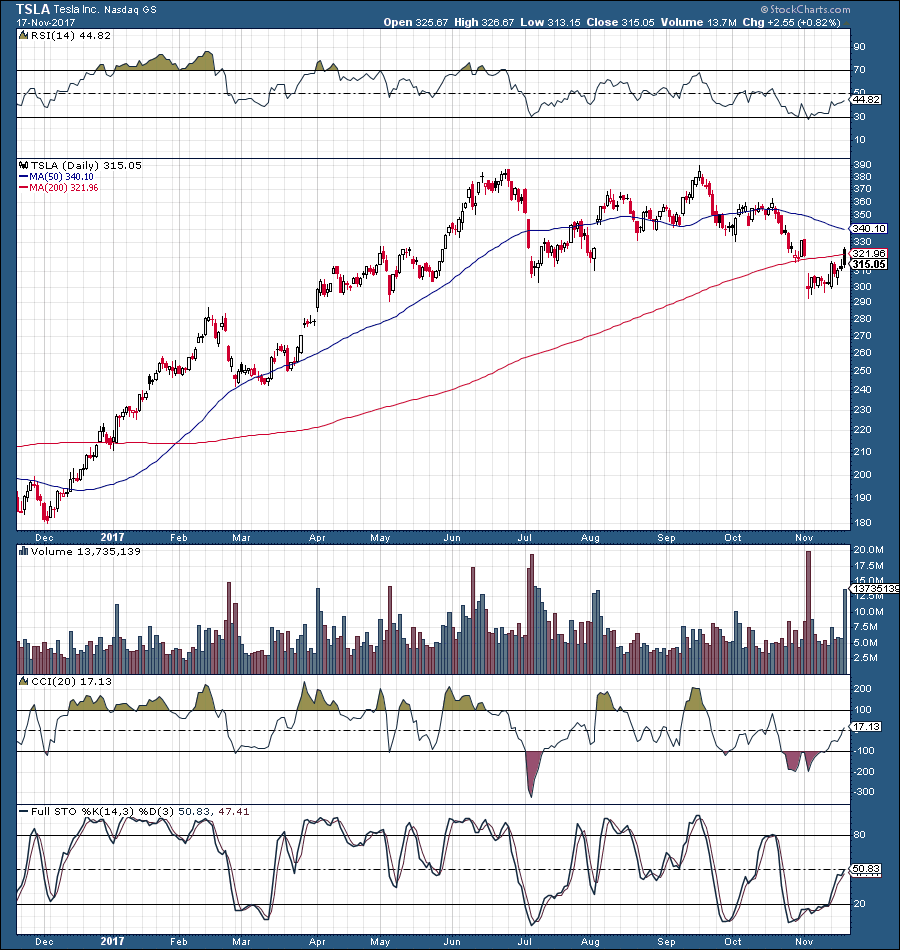The image size is (900, 950).
Task: Click the 'High 326.67' header value
Action: click(x=484, y=22)
